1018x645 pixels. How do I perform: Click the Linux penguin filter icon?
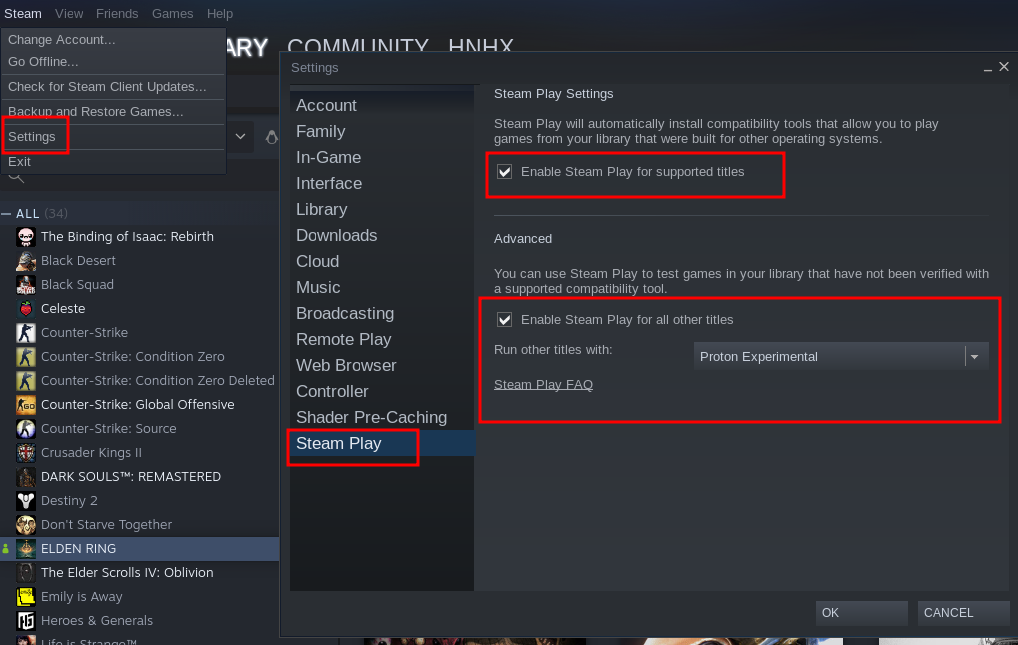(271, 136)
